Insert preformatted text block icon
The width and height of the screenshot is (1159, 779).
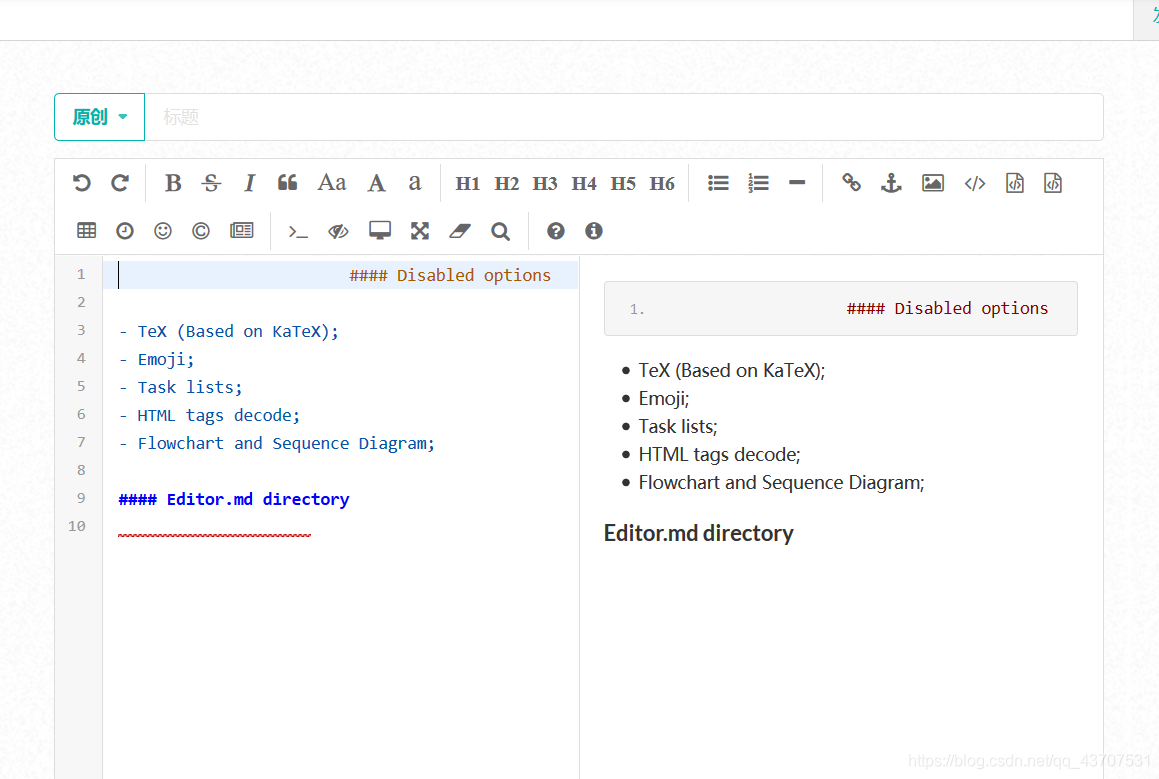1015,183
